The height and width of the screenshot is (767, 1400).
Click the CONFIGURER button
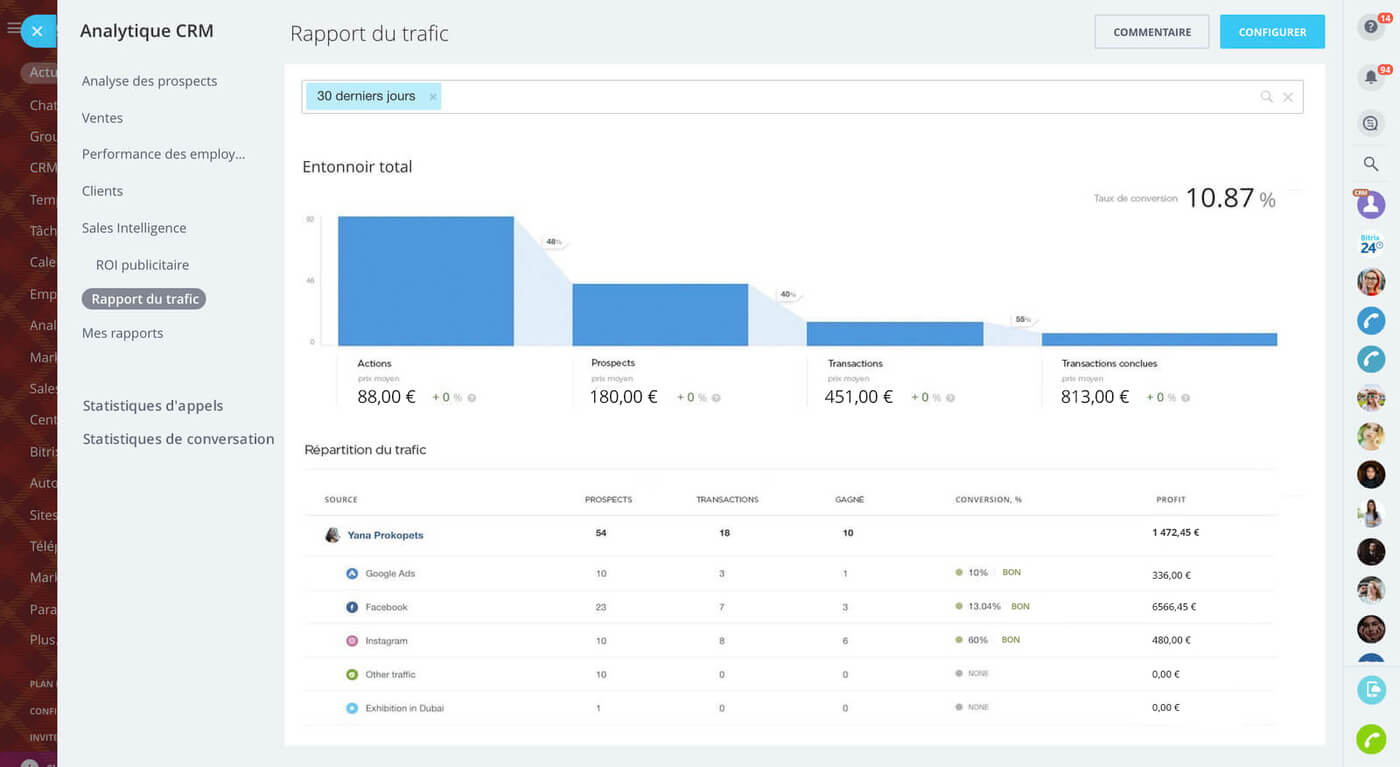(1272, 32)
